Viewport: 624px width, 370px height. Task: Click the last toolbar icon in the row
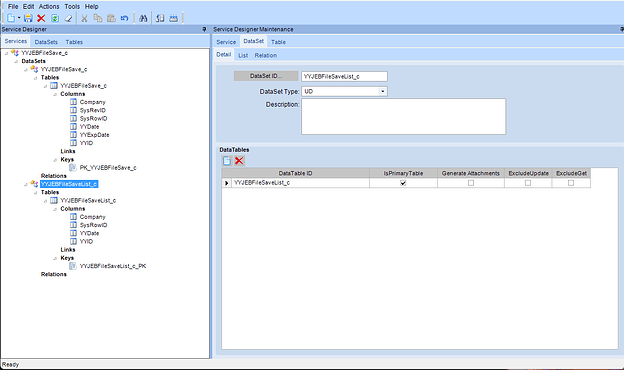pos(174,18)
